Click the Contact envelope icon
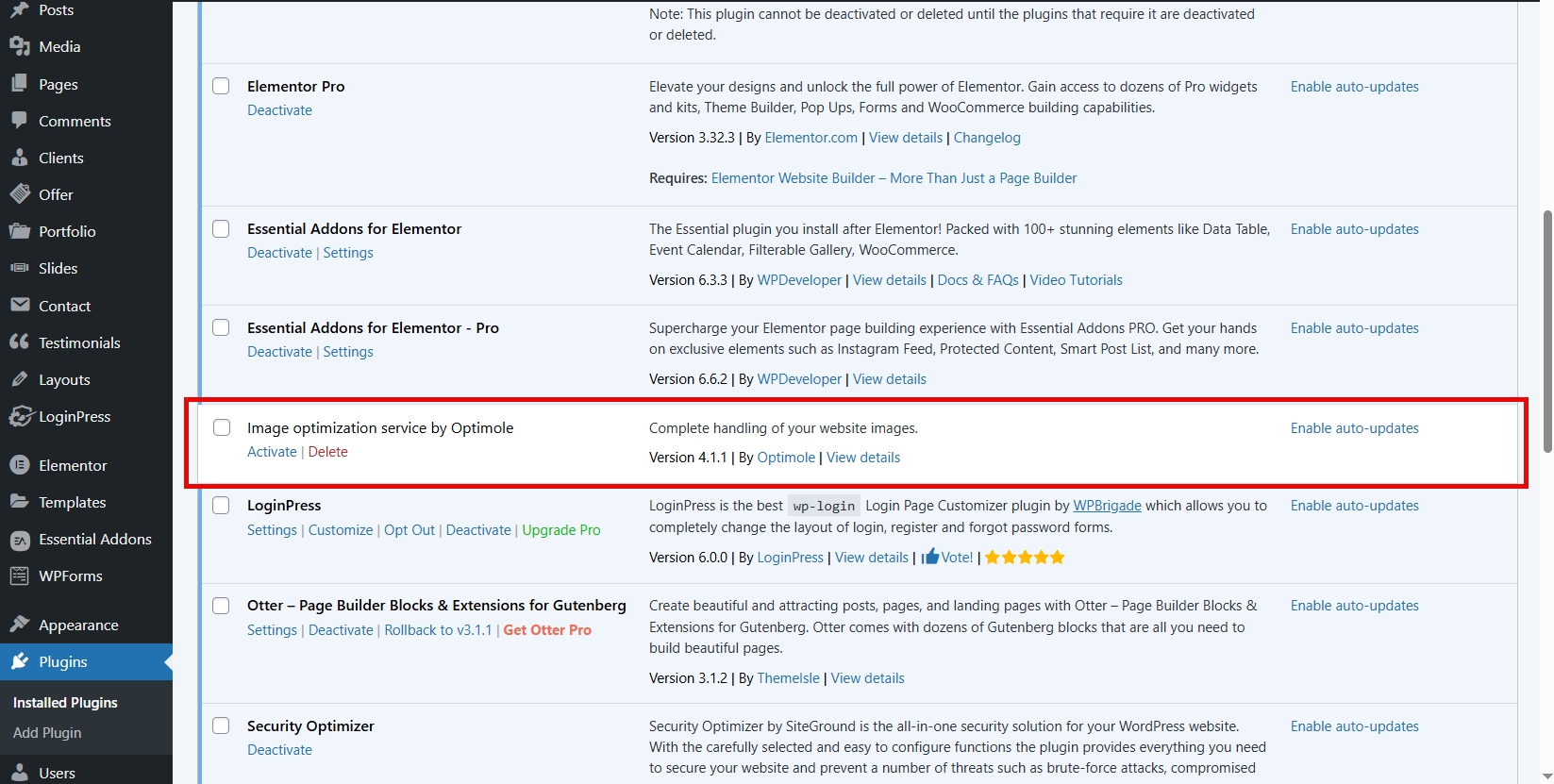This screenshot has width=1554, height=784. pyautogui.click(x=20, y=306)
